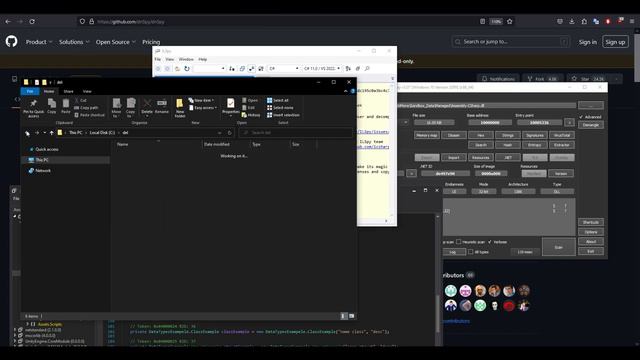Expand the GitHub Product menu
The height and width of the screenshot is (360, 640).
click(x=39, y=42)
